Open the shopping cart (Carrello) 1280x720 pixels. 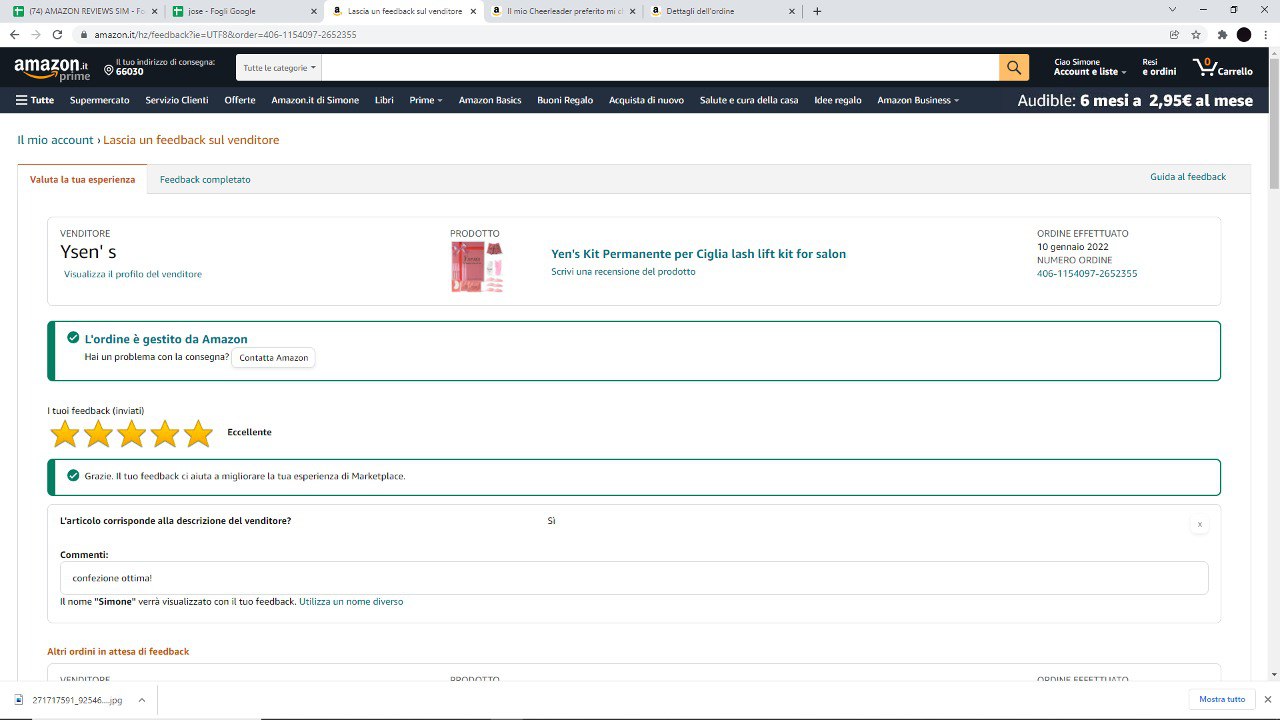(1223, 68)
